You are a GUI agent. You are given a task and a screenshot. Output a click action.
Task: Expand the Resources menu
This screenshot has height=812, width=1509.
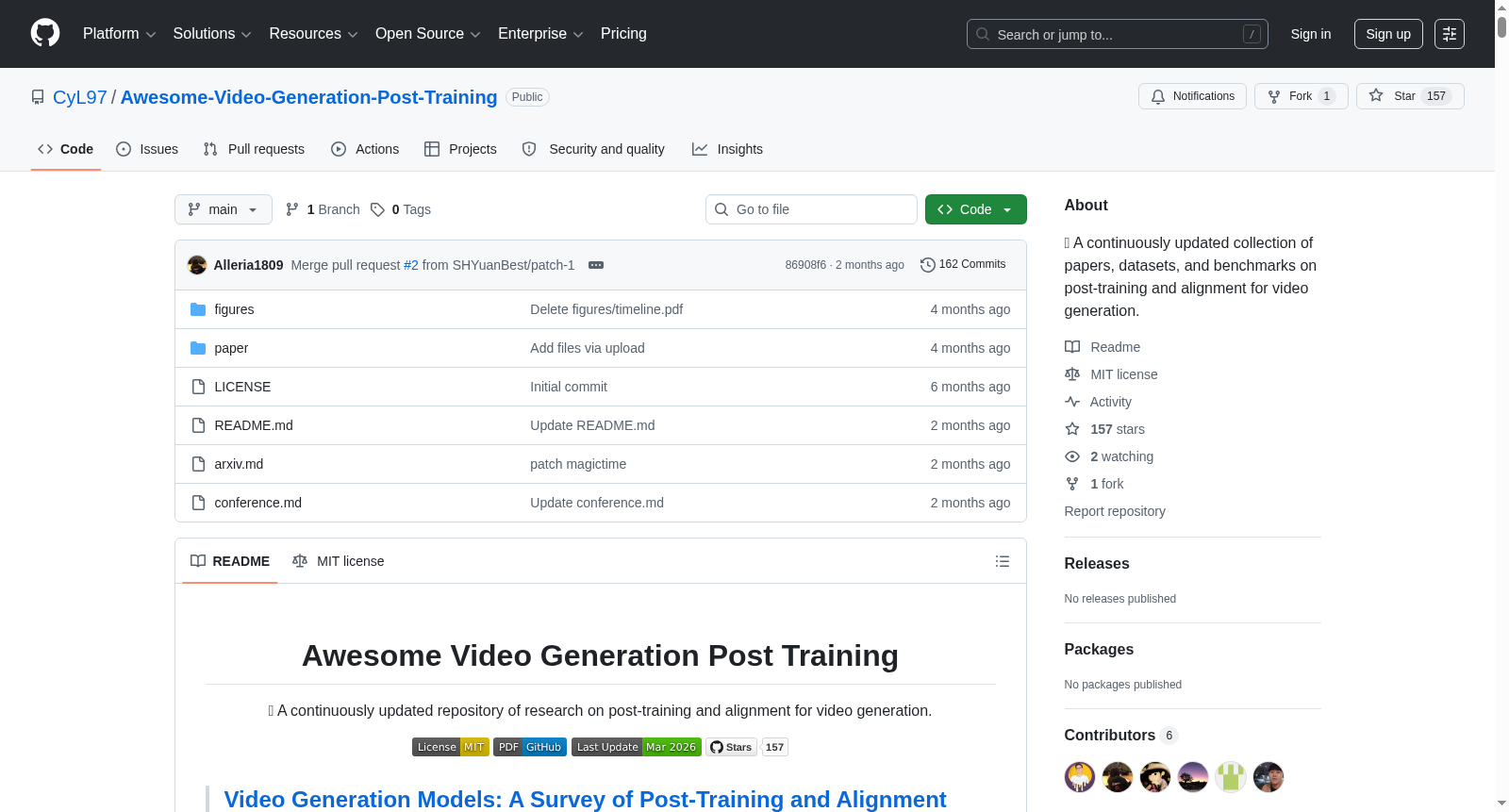[x=313, y=34]
